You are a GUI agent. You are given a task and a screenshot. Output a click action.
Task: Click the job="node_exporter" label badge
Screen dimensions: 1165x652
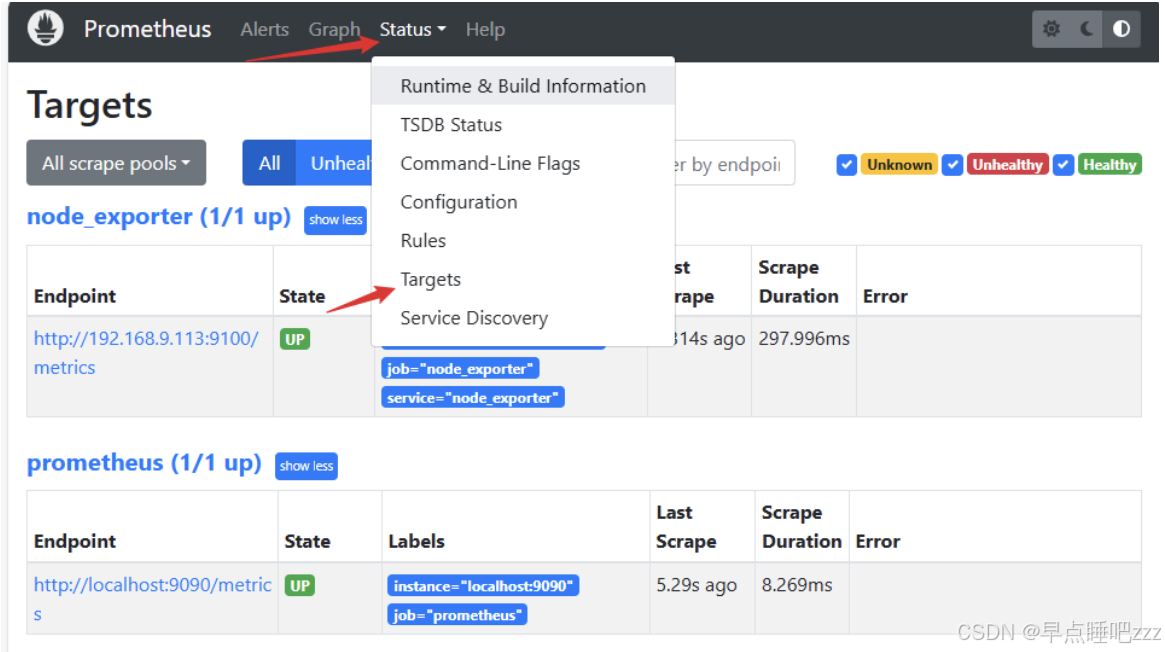pyautogui.click(x=460, y=368)
